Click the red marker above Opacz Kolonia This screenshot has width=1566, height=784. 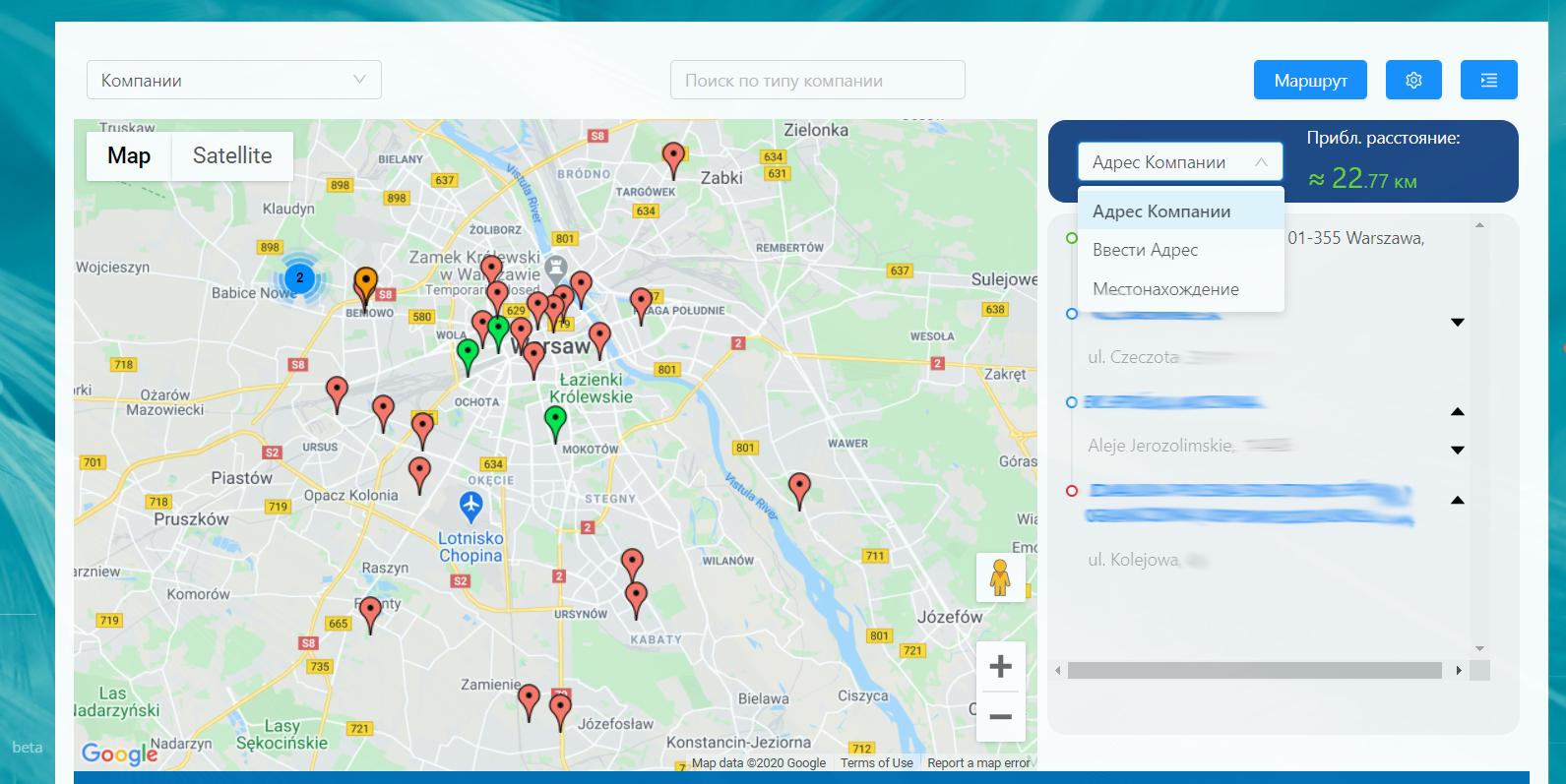(x=419, y=475)
